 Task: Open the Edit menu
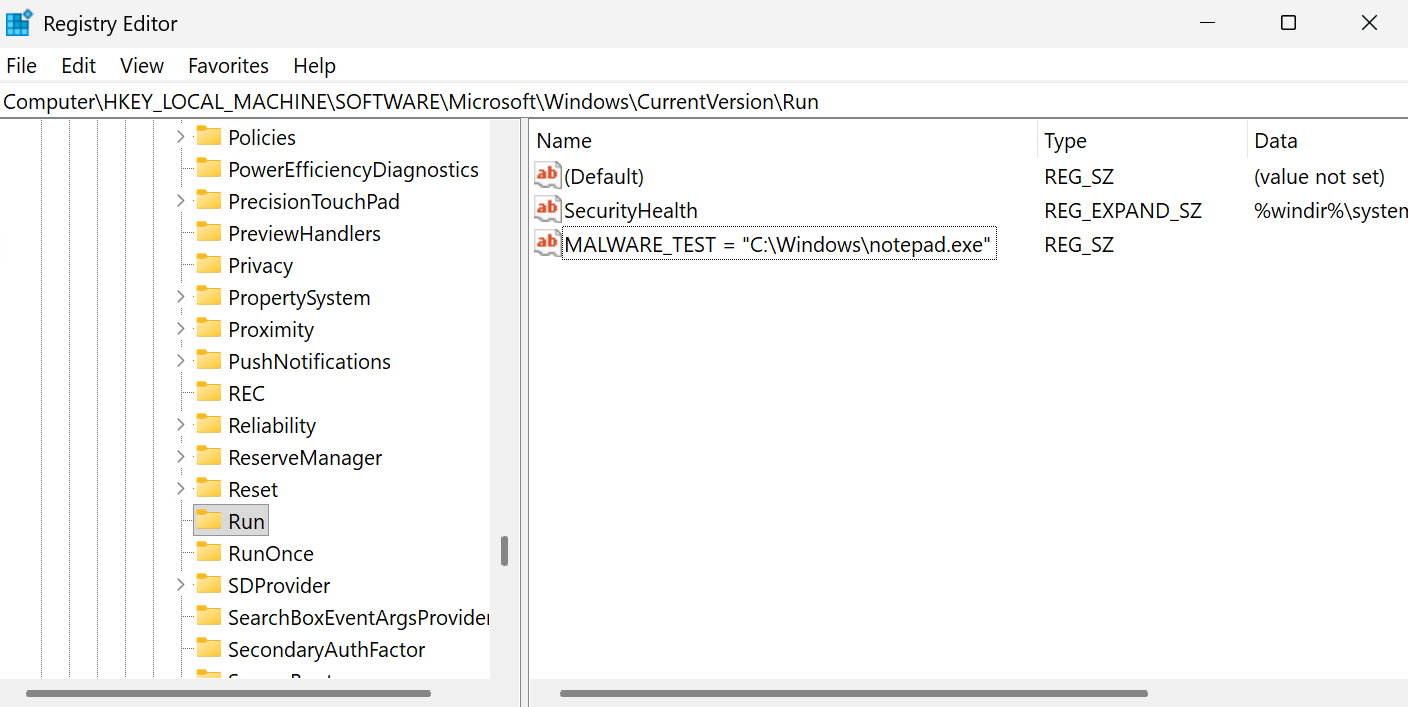pyautogui.click(x=78, y=66)
